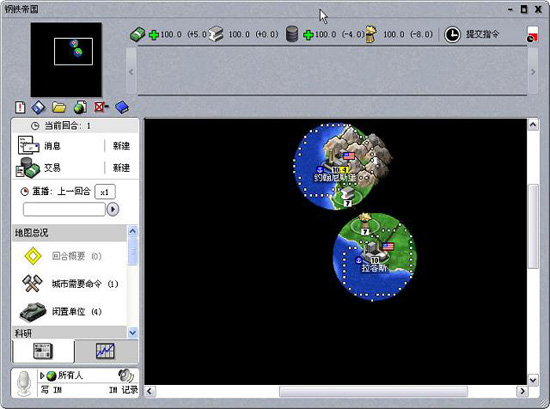Switch to the chart statistics tab
Screen dimensions: 550x409
coord(106,351)
